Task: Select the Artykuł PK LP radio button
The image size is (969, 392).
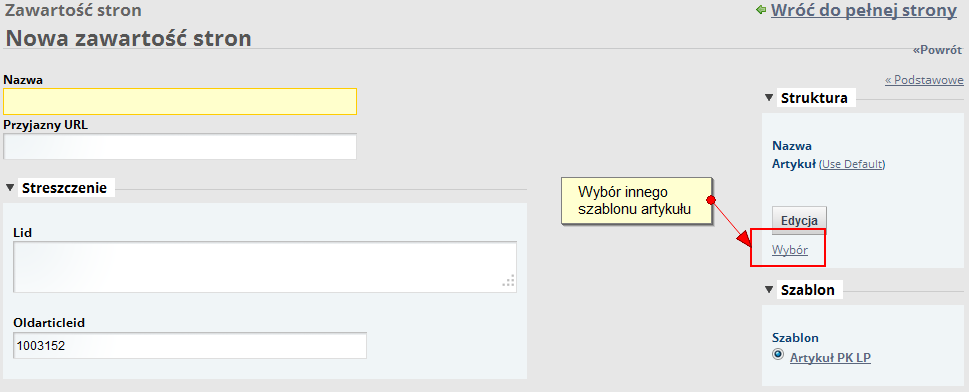Action: point(778,355)
